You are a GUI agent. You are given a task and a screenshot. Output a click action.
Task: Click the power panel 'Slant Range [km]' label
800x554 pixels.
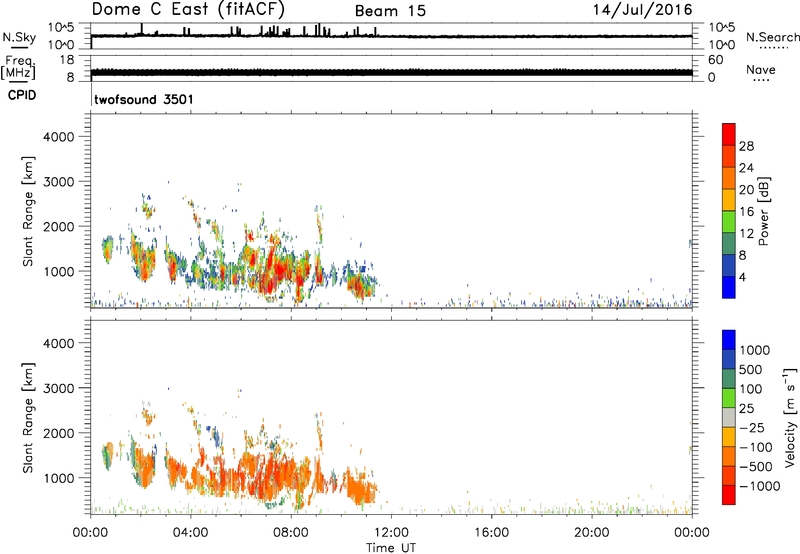pyautogui.click(x=28, y=211)
